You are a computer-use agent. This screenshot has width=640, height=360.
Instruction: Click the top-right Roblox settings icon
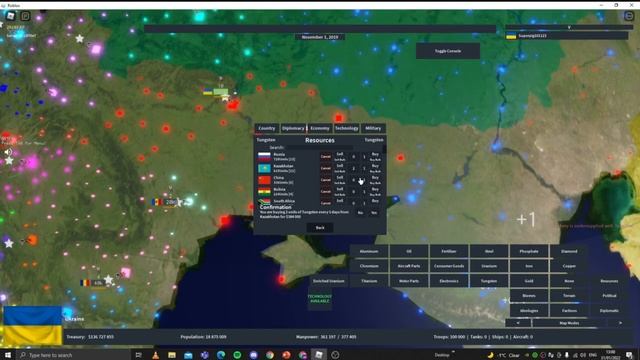(x=629, y=16)
